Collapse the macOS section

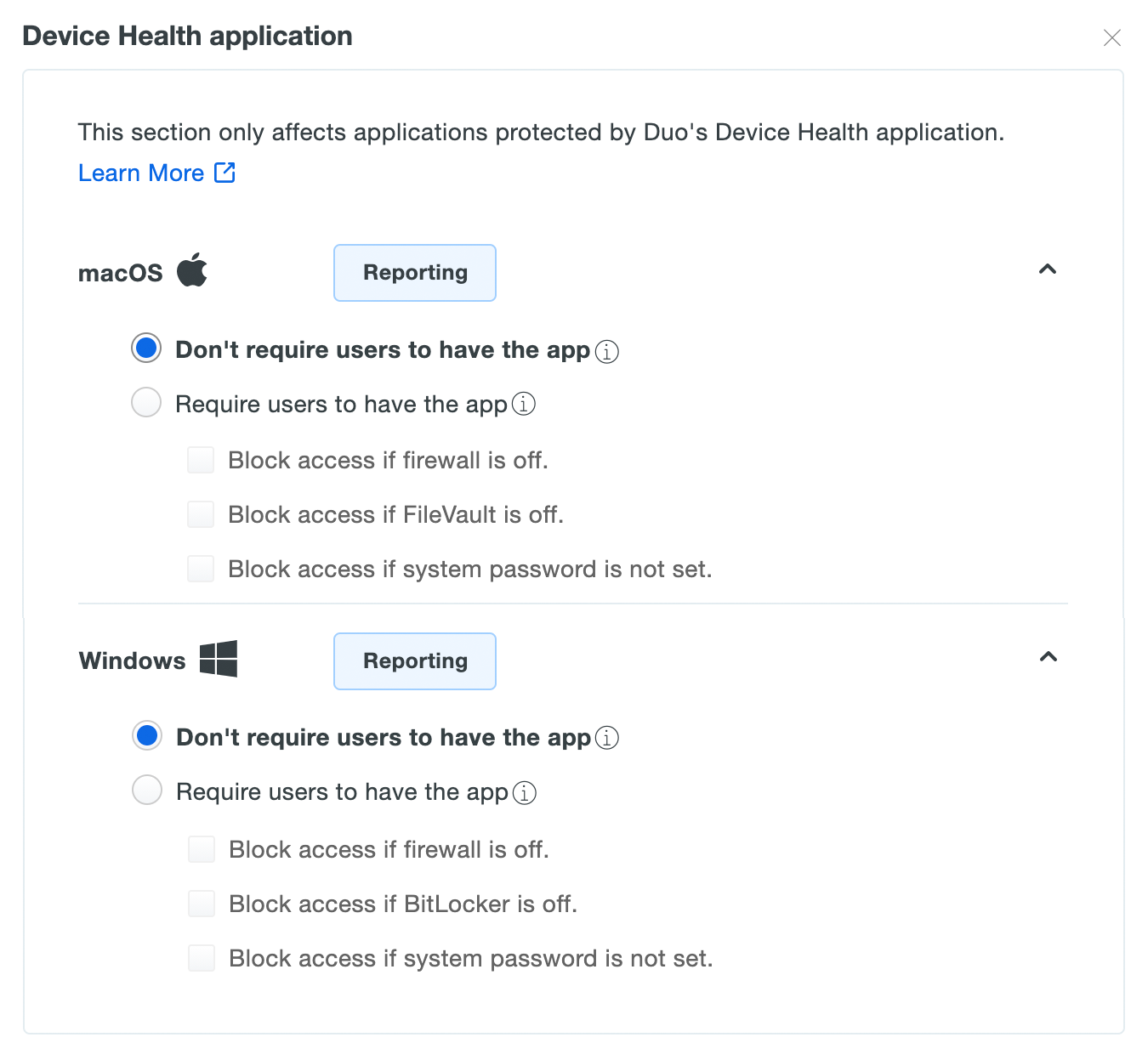point(1049,269)
